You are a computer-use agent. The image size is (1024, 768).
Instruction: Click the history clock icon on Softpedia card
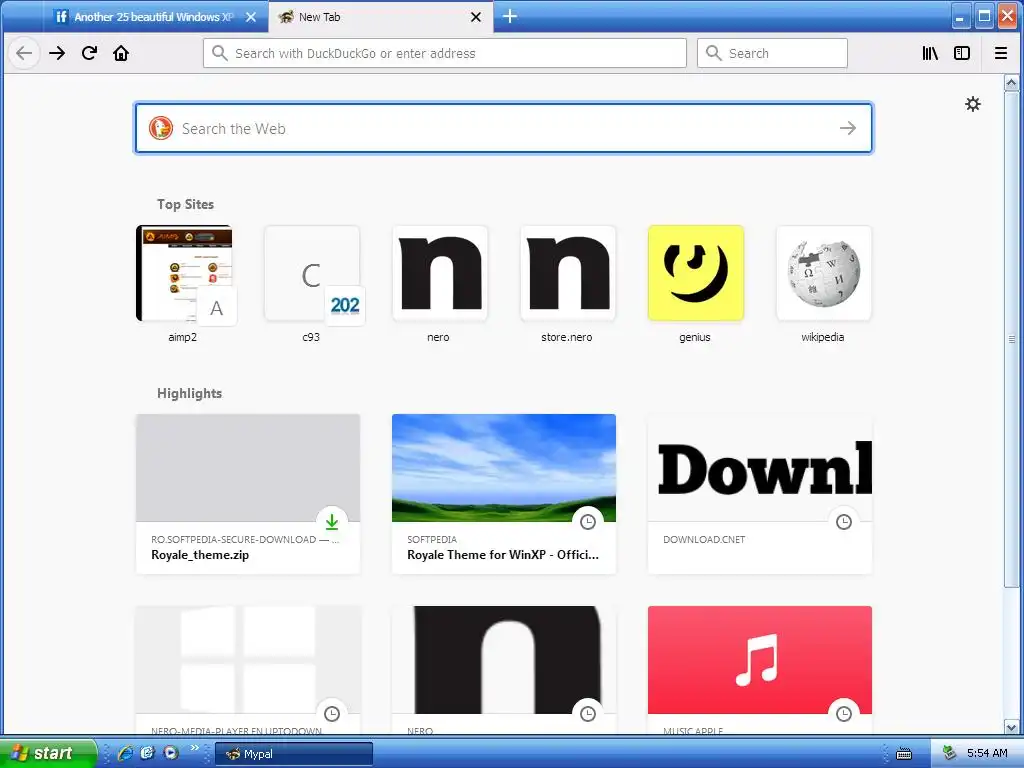point(588,521)
